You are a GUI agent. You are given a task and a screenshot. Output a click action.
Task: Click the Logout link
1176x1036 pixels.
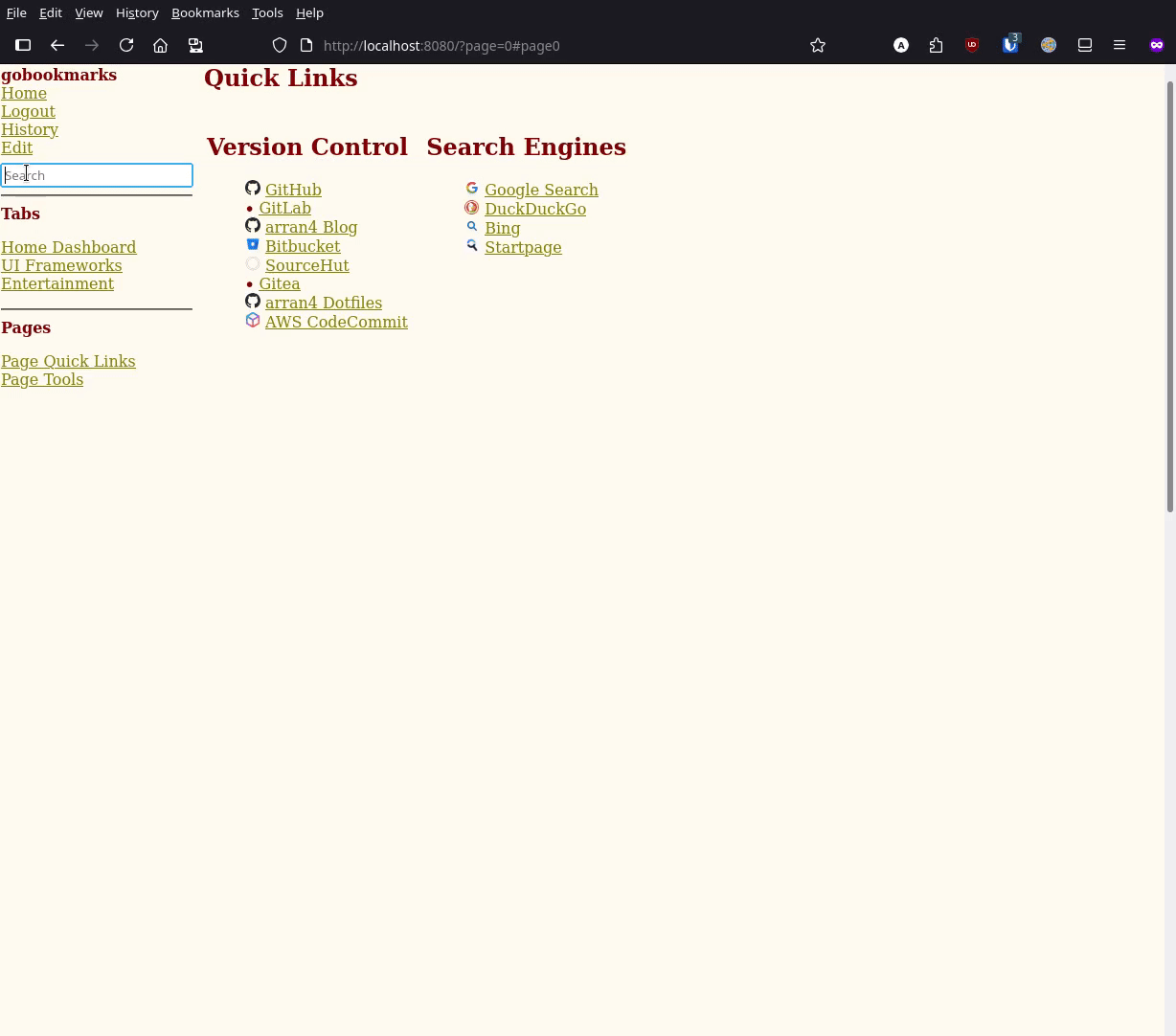28,111
